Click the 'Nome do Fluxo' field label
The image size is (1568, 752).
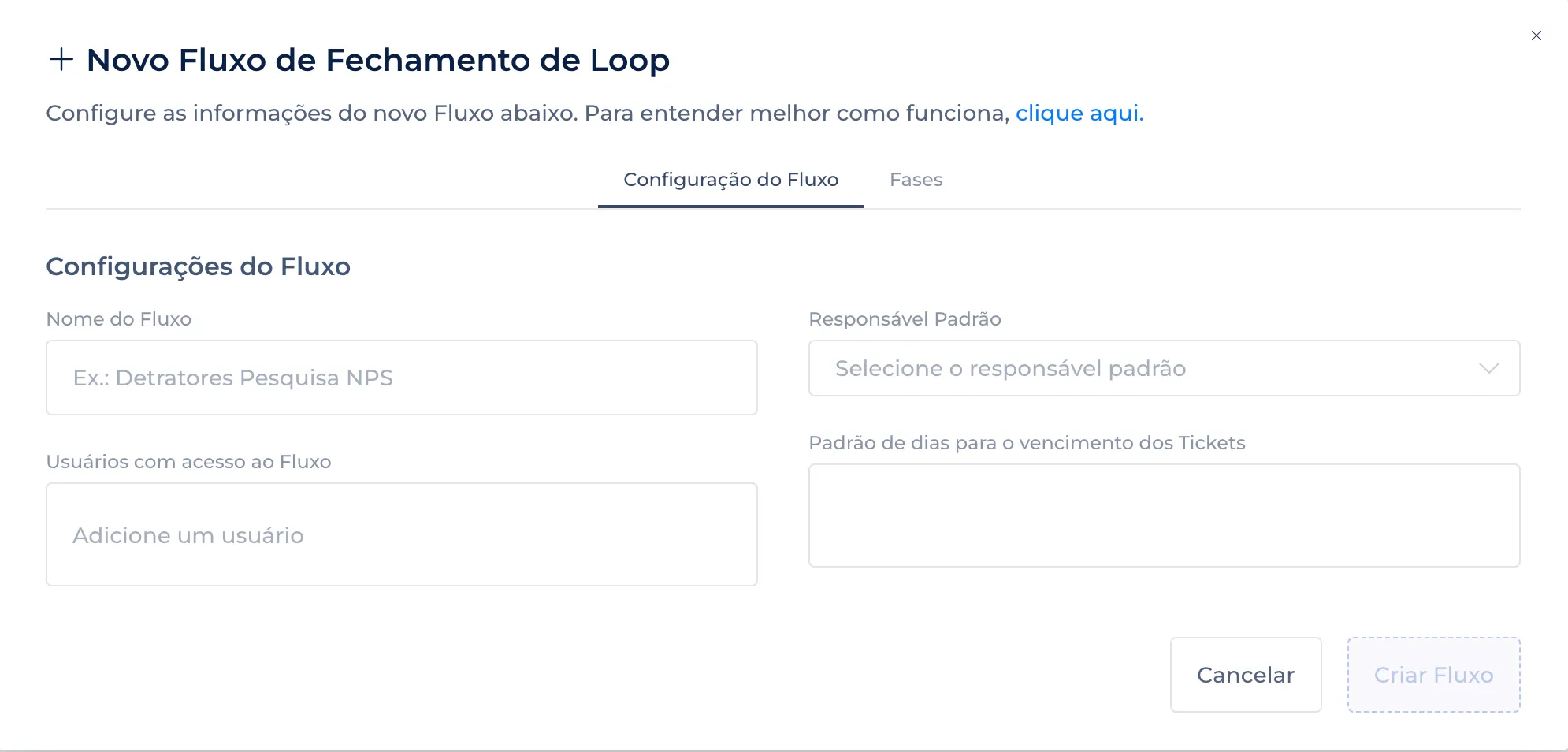(x=119, y=319)
